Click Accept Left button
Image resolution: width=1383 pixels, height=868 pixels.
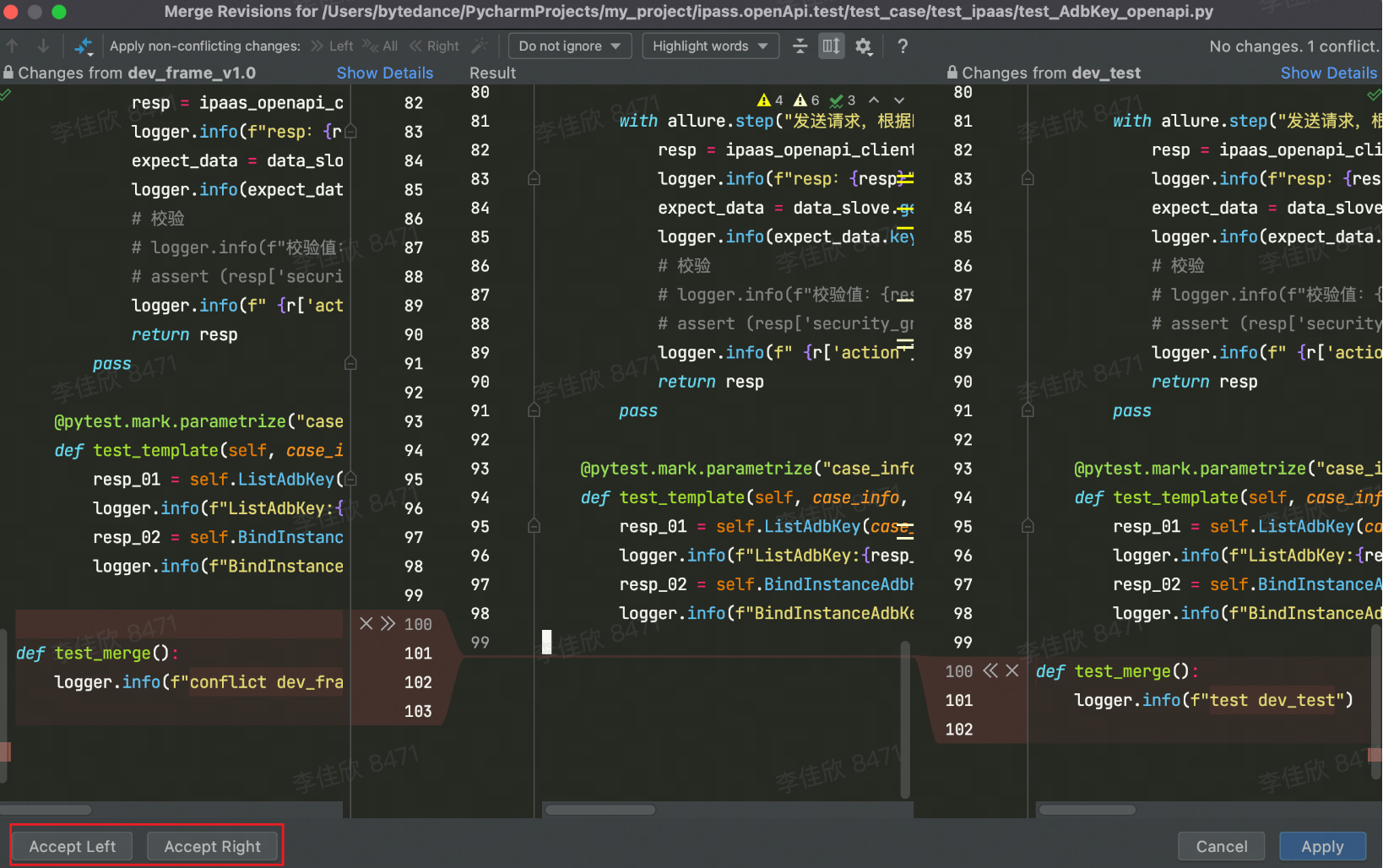click(x=73, y=846)
